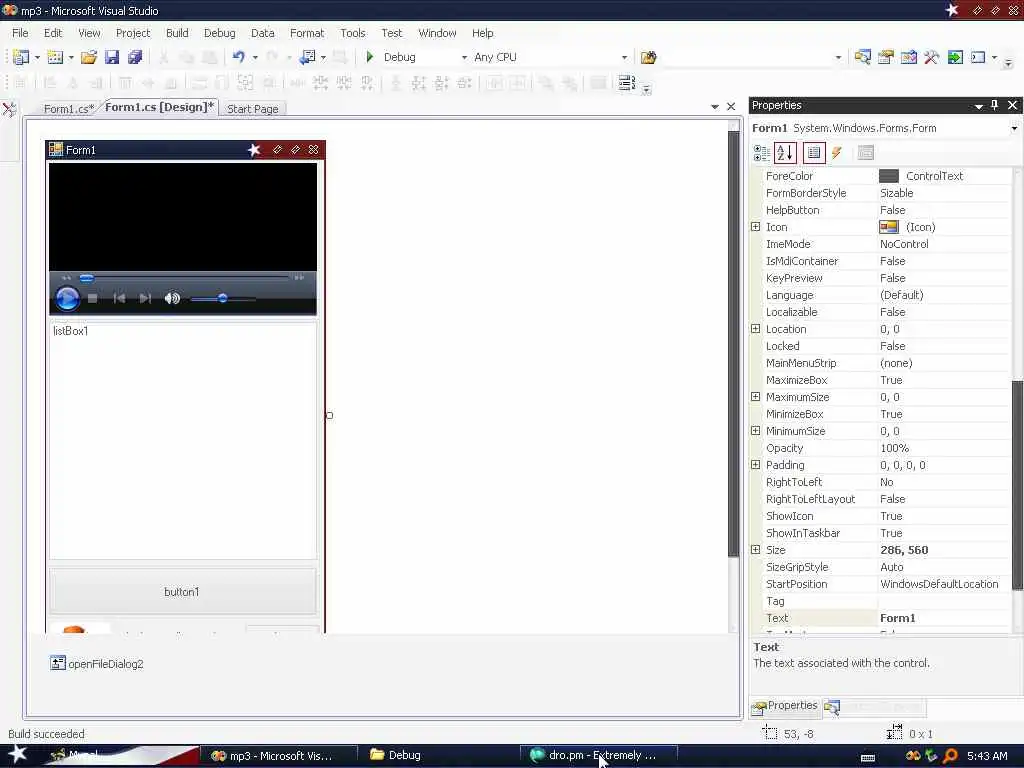1024x768 pixels.
Task: Expand the MaximumSize property
Action: 756,396
